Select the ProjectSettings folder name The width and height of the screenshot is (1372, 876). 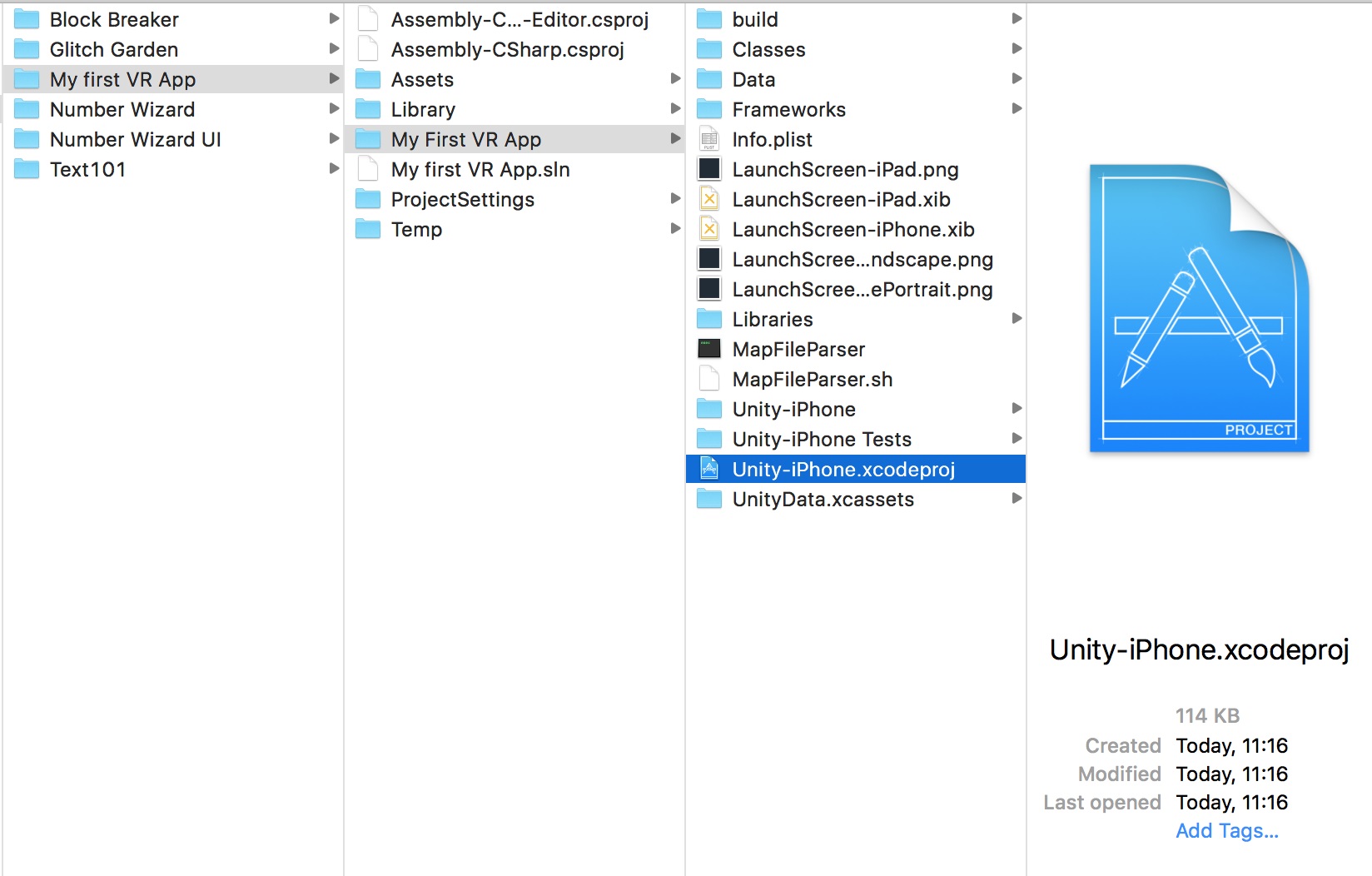pyautogui.click(x=463, y=199)
